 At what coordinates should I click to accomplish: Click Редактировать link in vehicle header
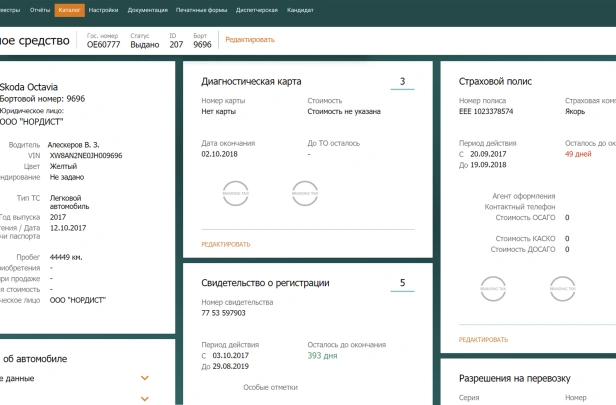click(250, 40)
